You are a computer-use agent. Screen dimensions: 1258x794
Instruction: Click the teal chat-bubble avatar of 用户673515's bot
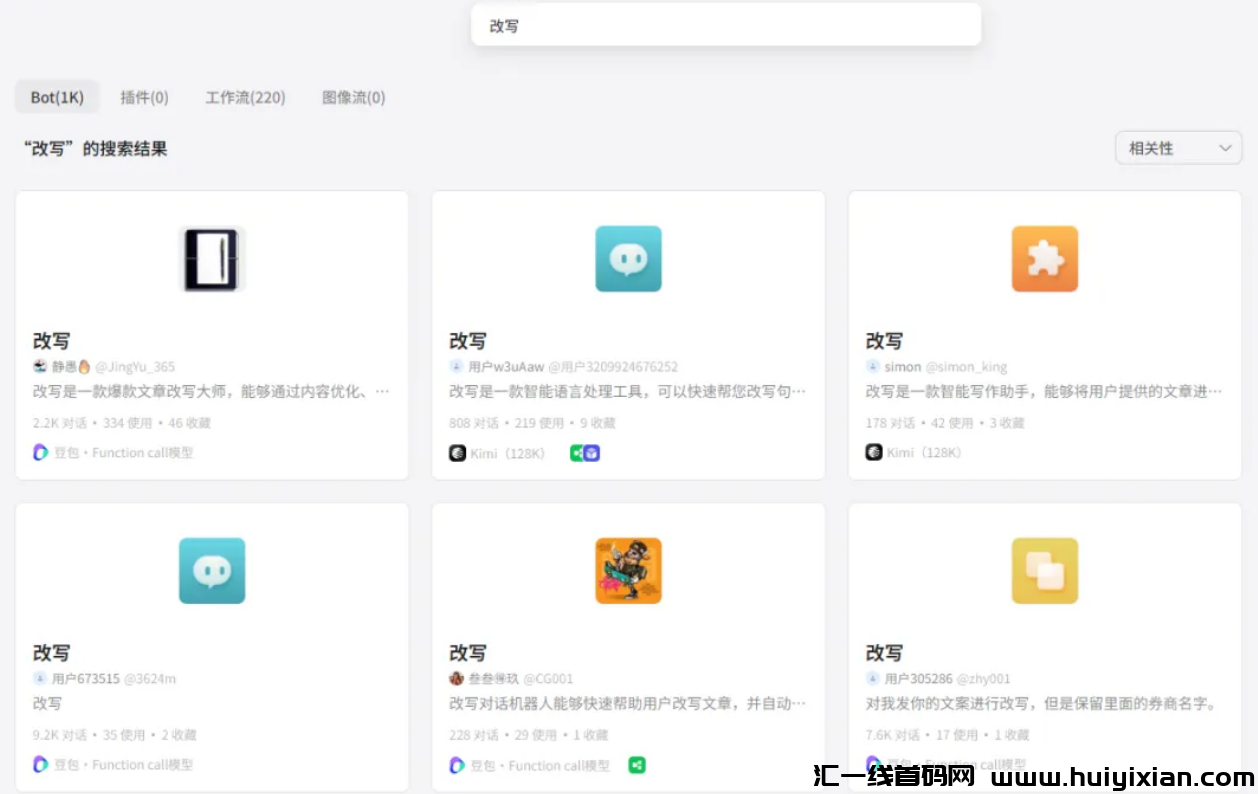212,570
